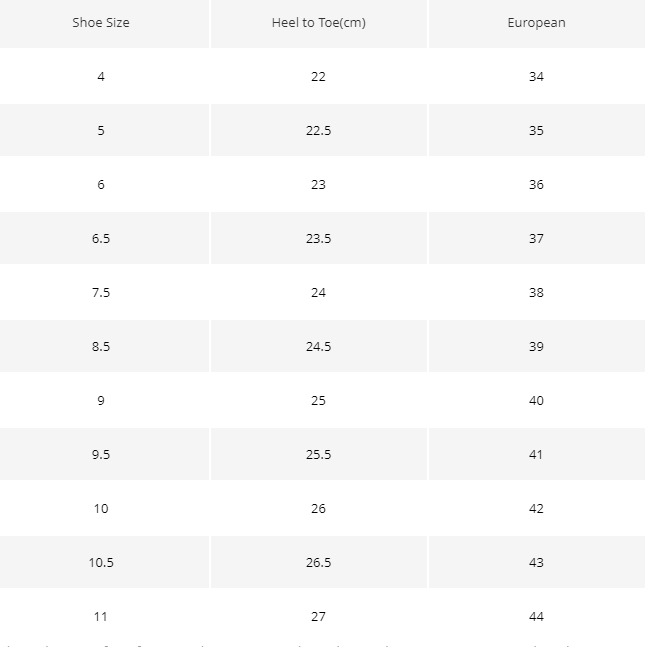Viewport: 651px width, 647px height.
Task: Click the Heel to Toe(cm) header
Action: tap(319, 22)
